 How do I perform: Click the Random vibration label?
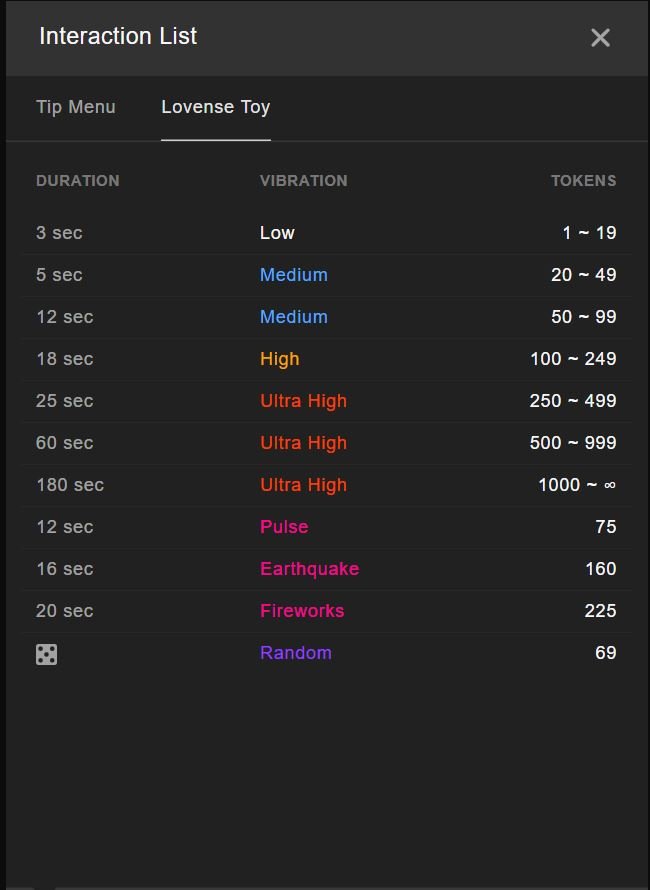(x=295, y=653)
